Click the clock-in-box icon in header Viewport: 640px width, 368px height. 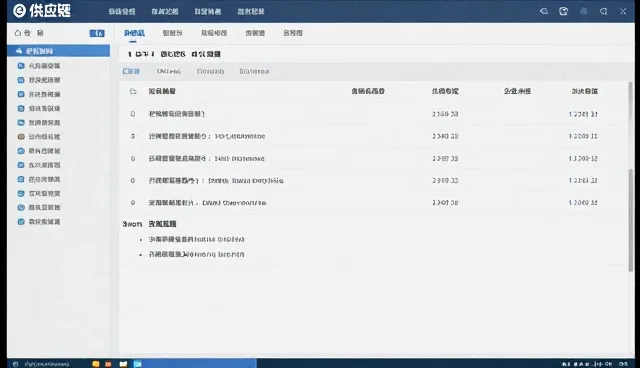coord(563,11)
